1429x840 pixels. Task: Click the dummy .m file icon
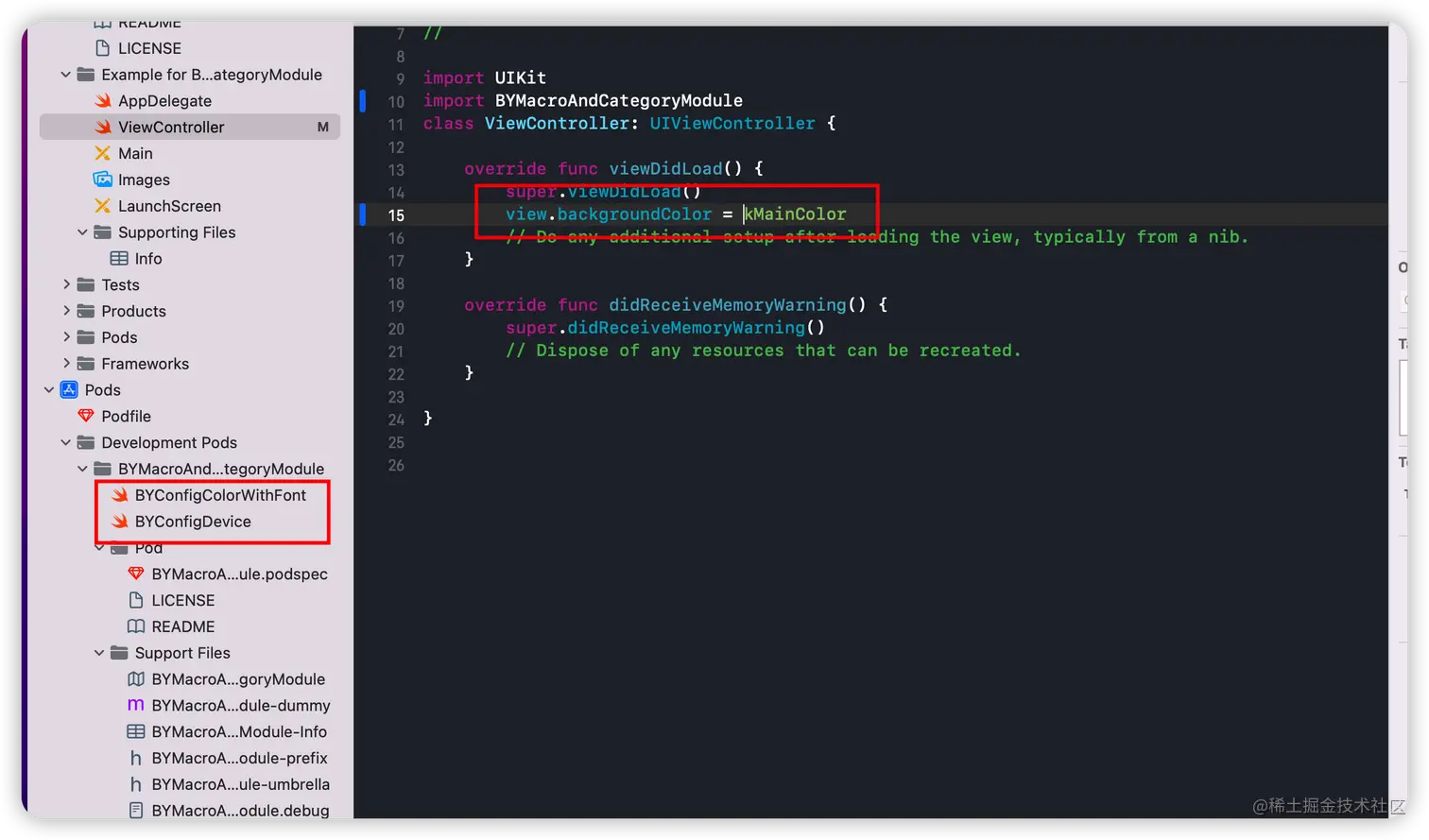136,706
